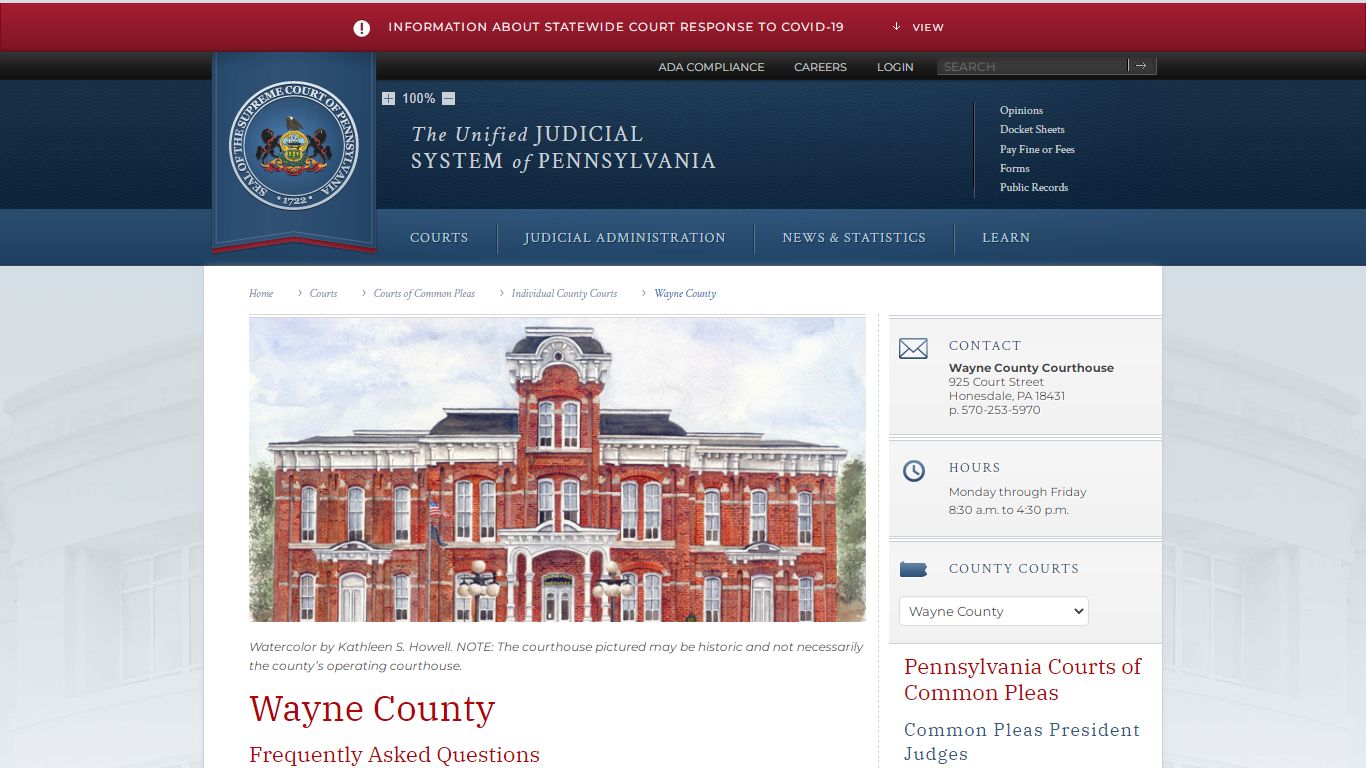Open the Opinions quick link
Screen dimensions: 1366x768
click(1021, 110)
